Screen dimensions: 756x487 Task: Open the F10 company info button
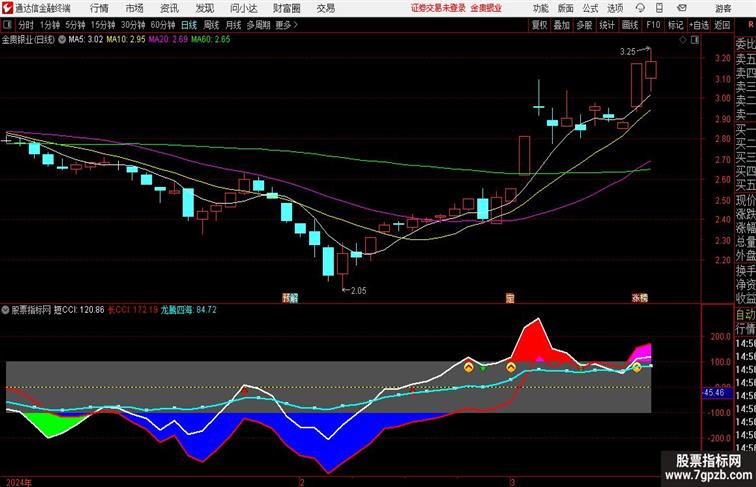(653, 25)
